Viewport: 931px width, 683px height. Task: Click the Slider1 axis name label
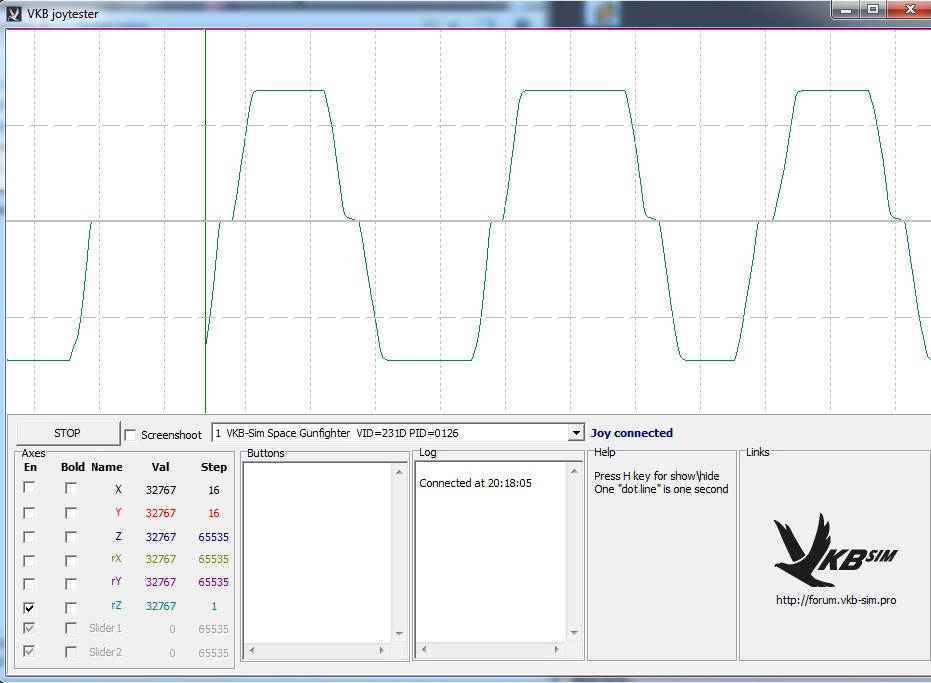point(105,628)
